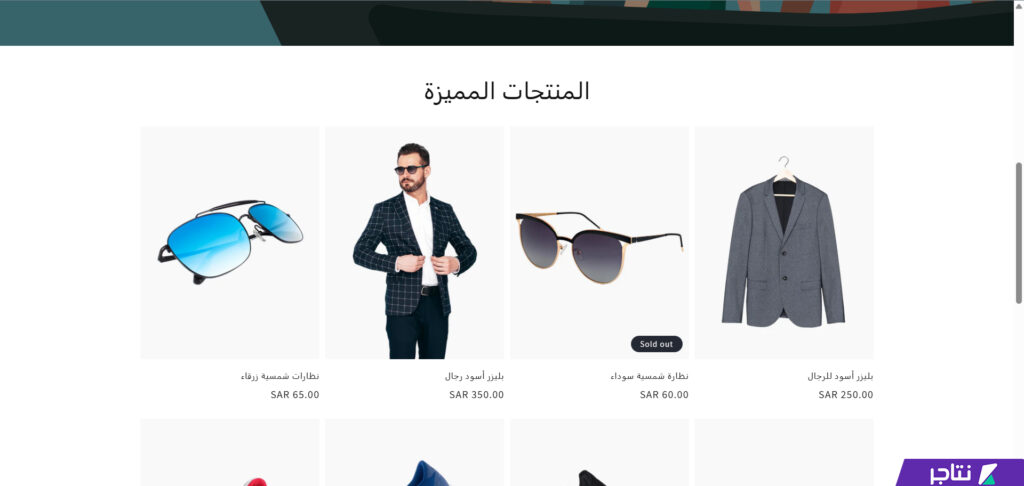
Task: Click the SAR 350.00 price
Action: (x=477, y=395)
